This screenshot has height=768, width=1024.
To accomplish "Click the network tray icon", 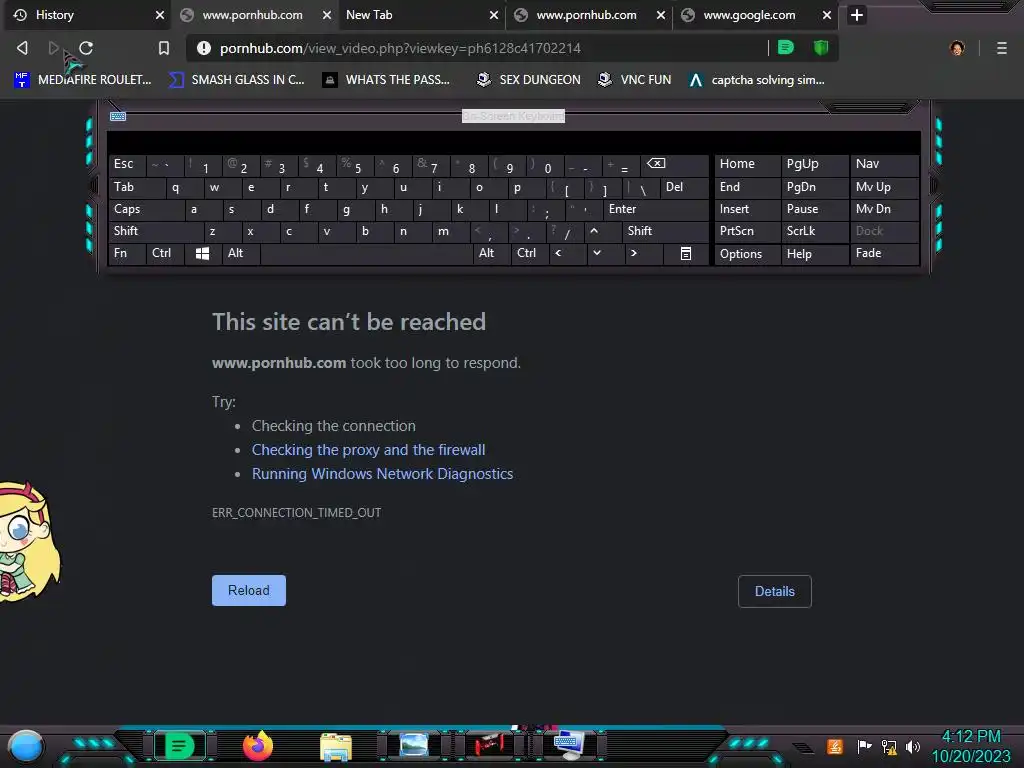I will 888,746.
